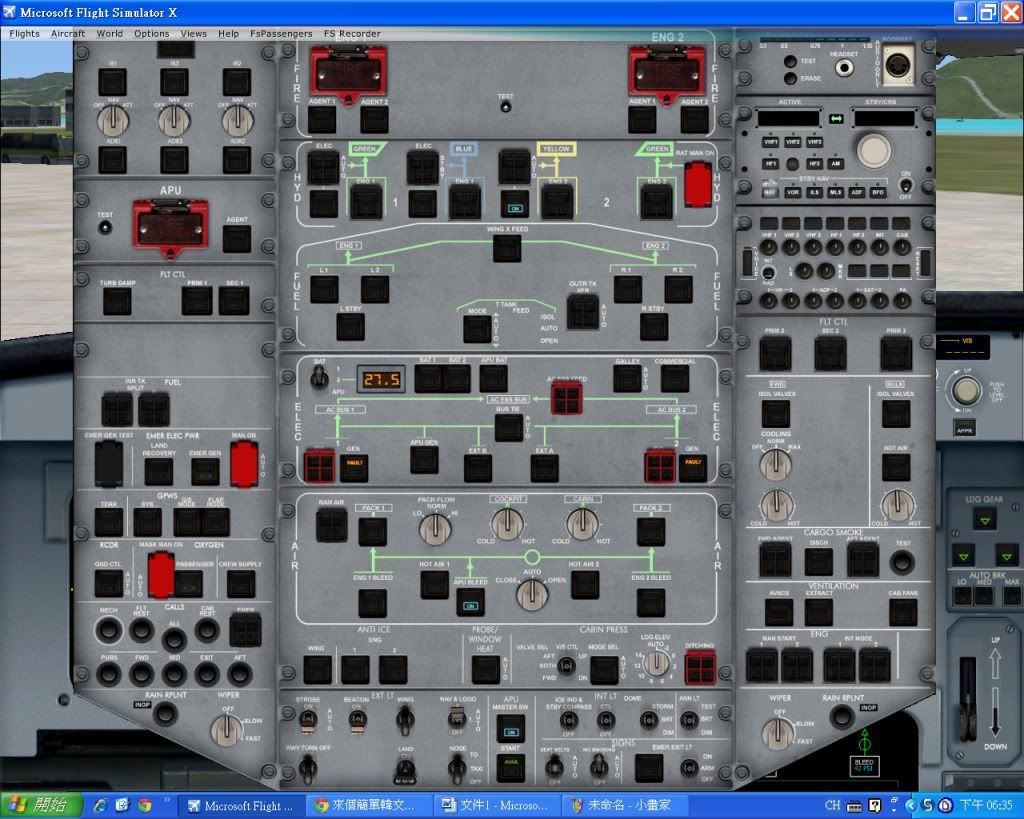
Task: Click the GPWS TERR pushbutton
Action: (108, 522)
